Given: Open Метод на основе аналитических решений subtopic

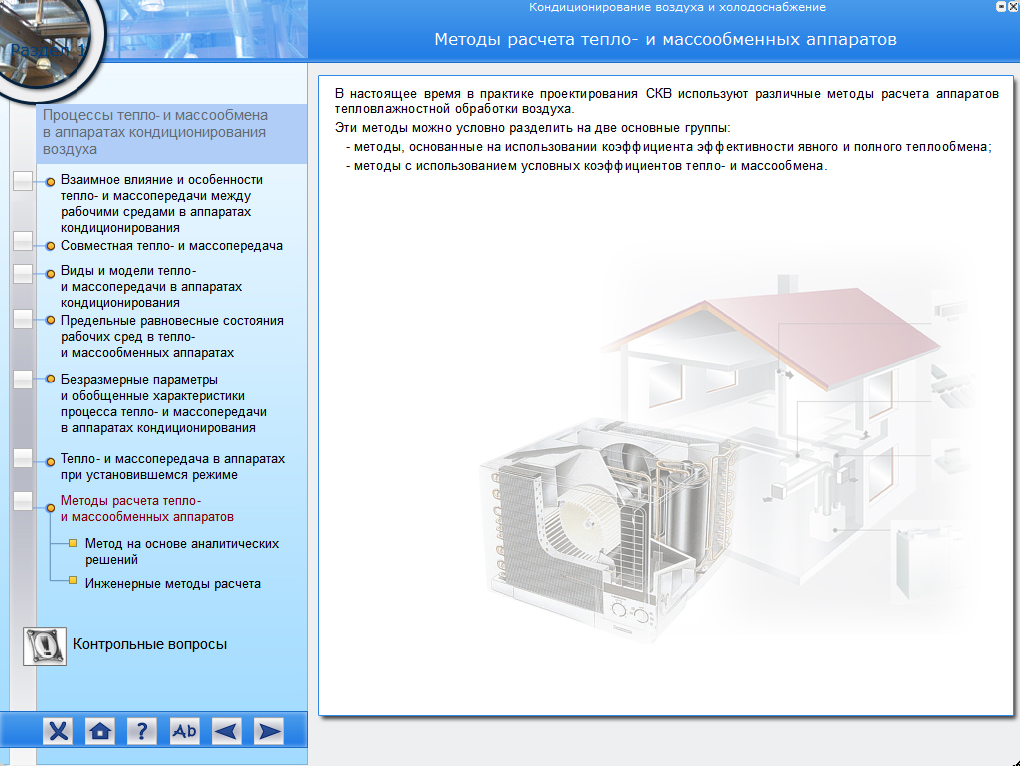Looking at the screenshot, I should (181, 551).
